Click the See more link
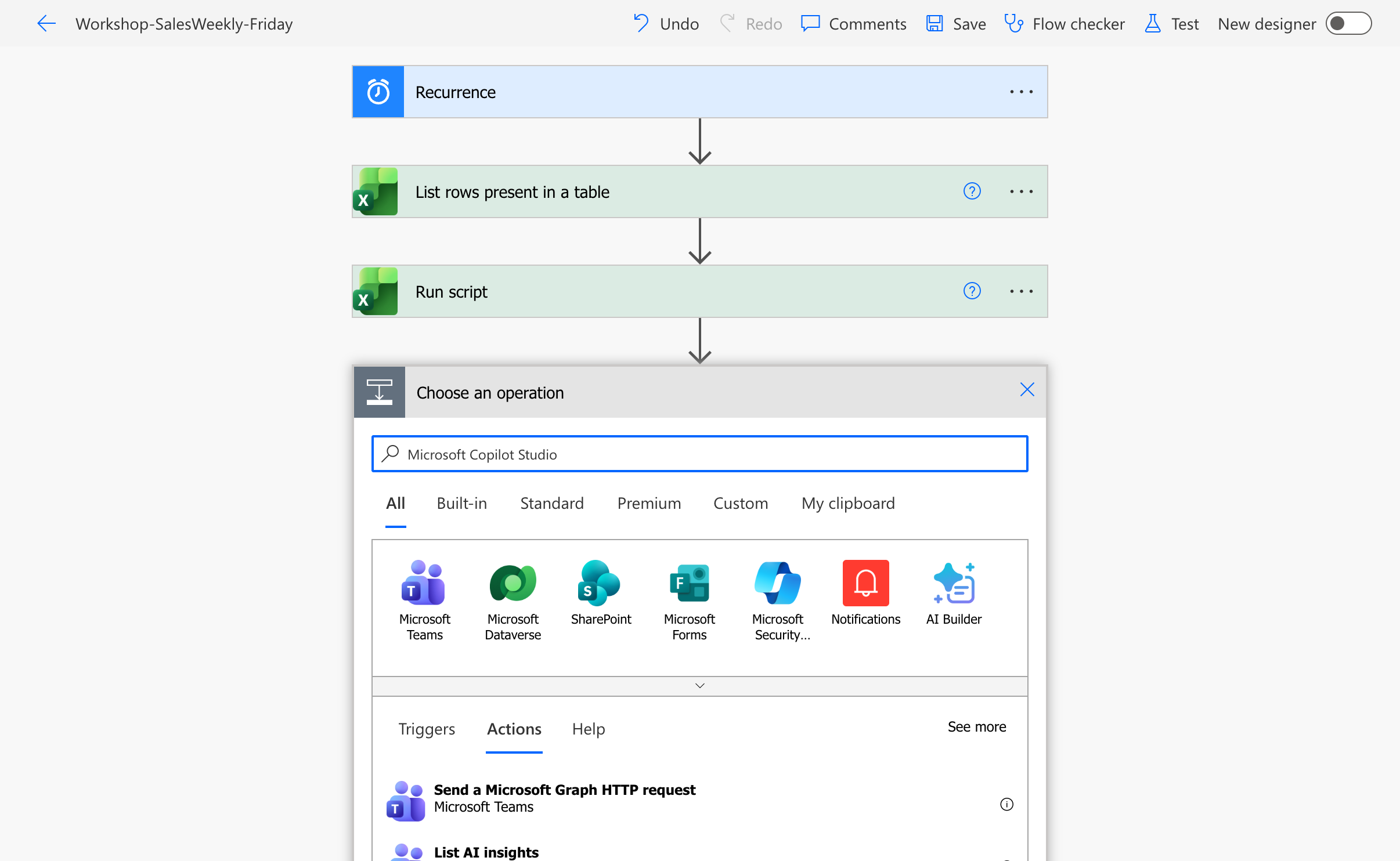The image size is (1400, 861). [x=976, y=727]
